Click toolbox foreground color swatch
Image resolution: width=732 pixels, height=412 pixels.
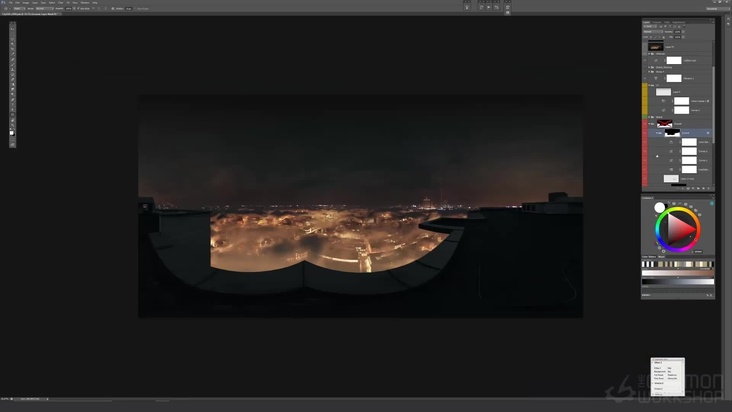coord(12,133)
